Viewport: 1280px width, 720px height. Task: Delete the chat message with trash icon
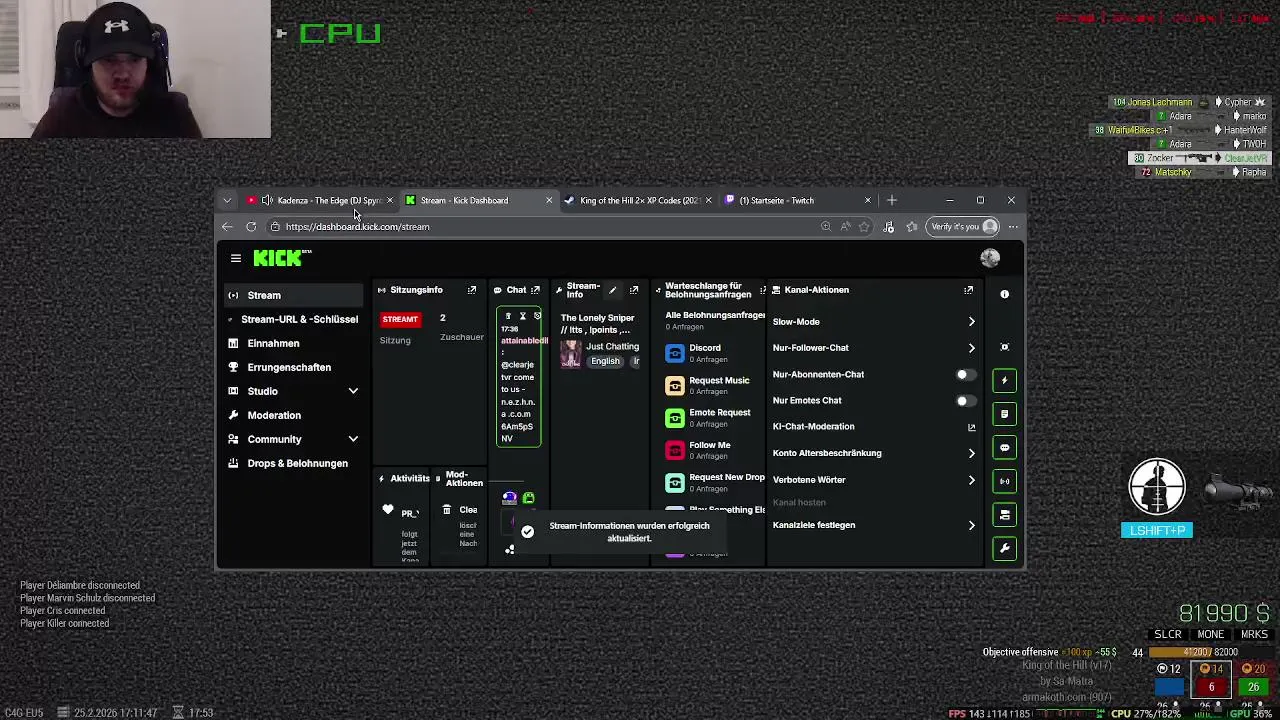pos(508,316)
